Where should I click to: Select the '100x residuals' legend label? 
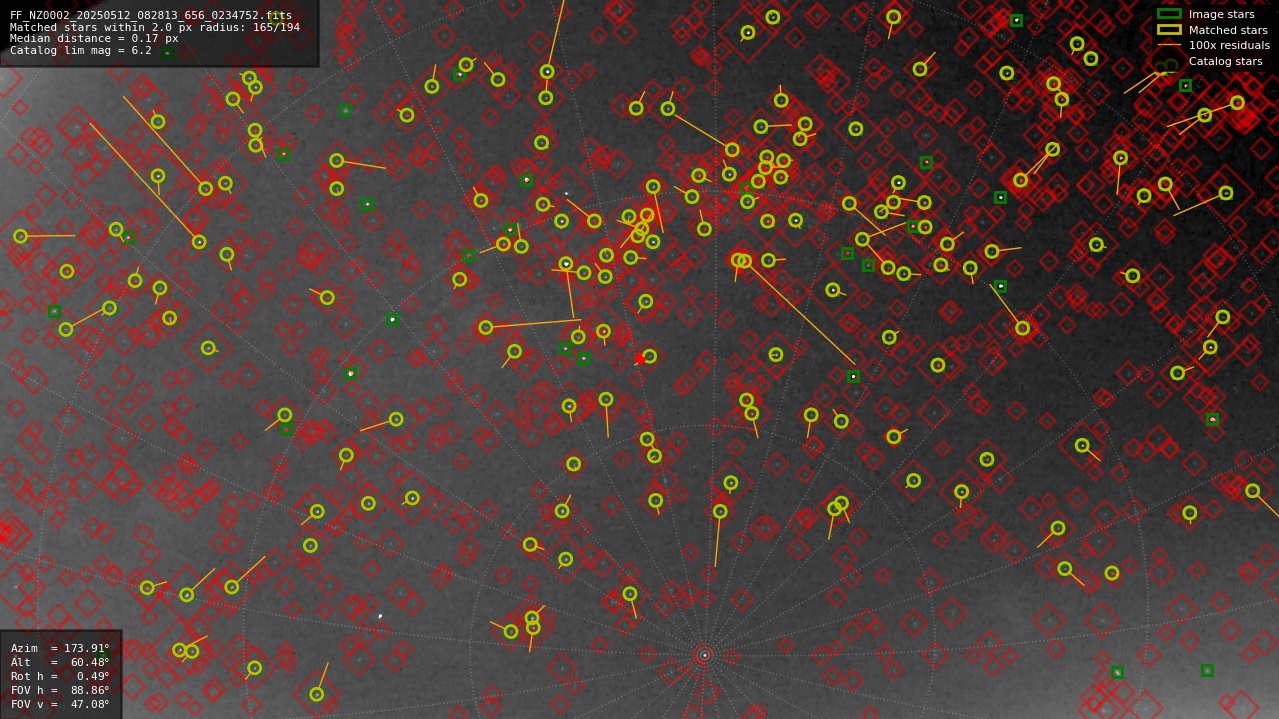1229,46
